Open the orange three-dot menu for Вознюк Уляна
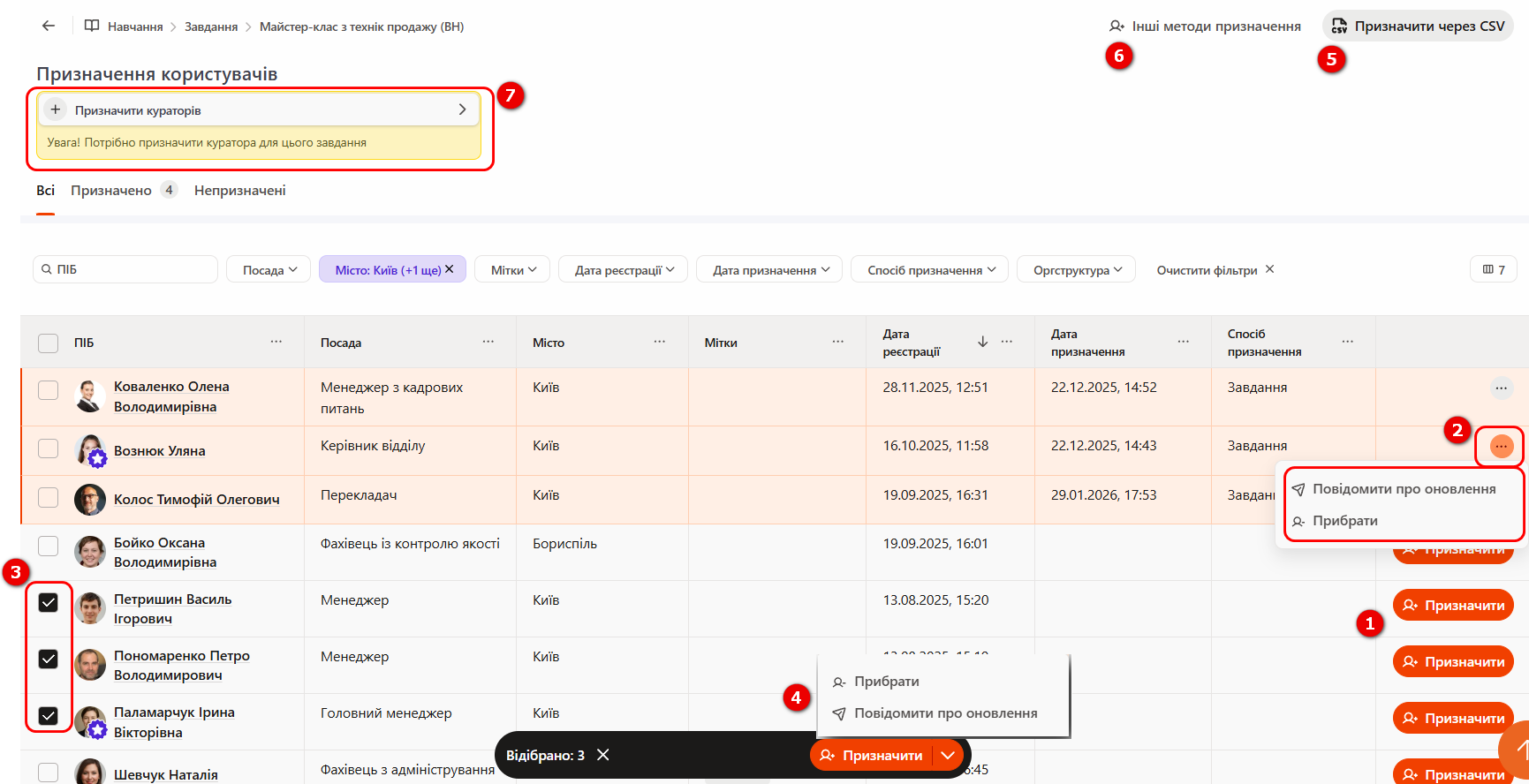 click(1501, 447)
